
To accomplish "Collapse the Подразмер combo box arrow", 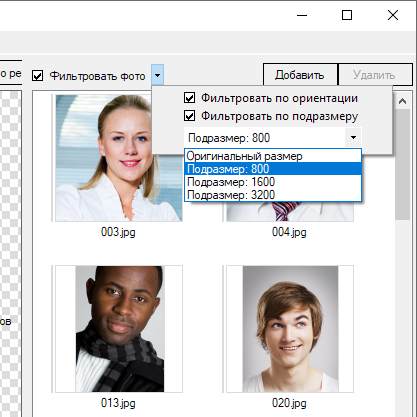I will click(x=353, y=137).
